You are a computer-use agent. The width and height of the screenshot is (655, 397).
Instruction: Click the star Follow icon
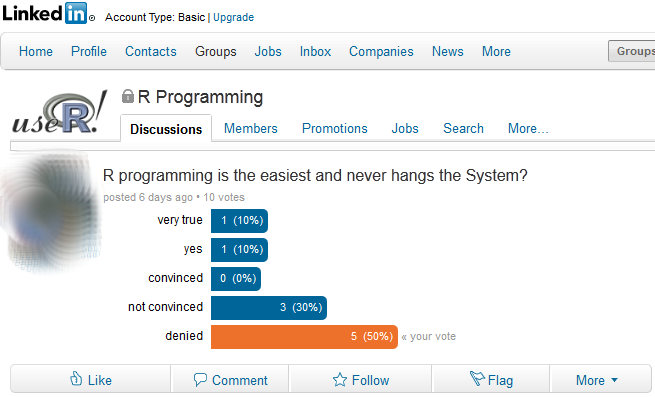[340, 380]
